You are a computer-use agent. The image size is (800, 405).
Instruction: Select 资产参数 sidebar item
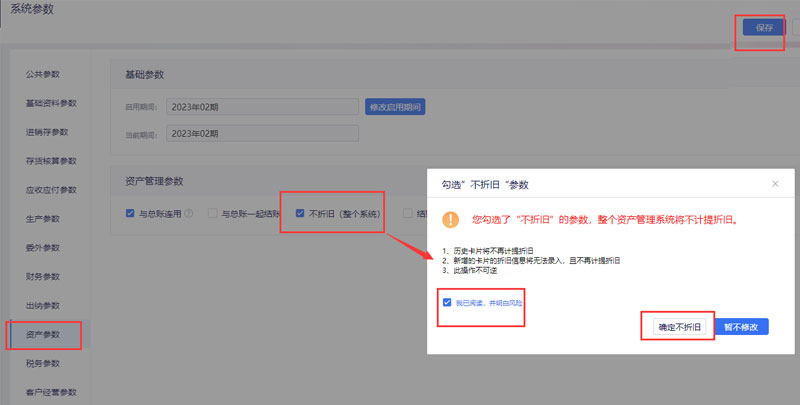(43, 335)
